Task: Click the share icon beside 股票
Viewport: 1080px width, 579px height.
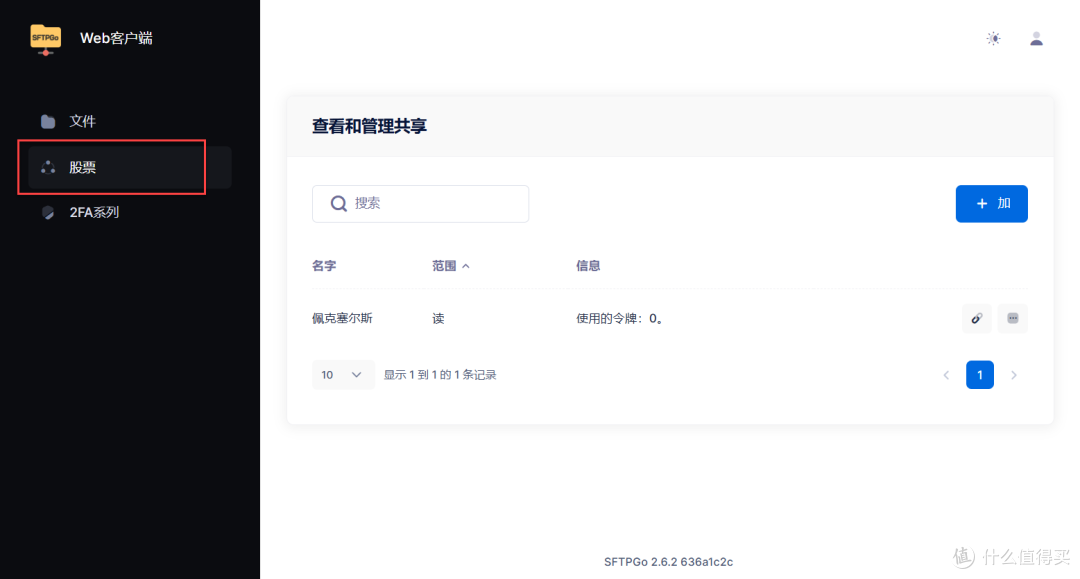Action: click(x=48, y=167)
